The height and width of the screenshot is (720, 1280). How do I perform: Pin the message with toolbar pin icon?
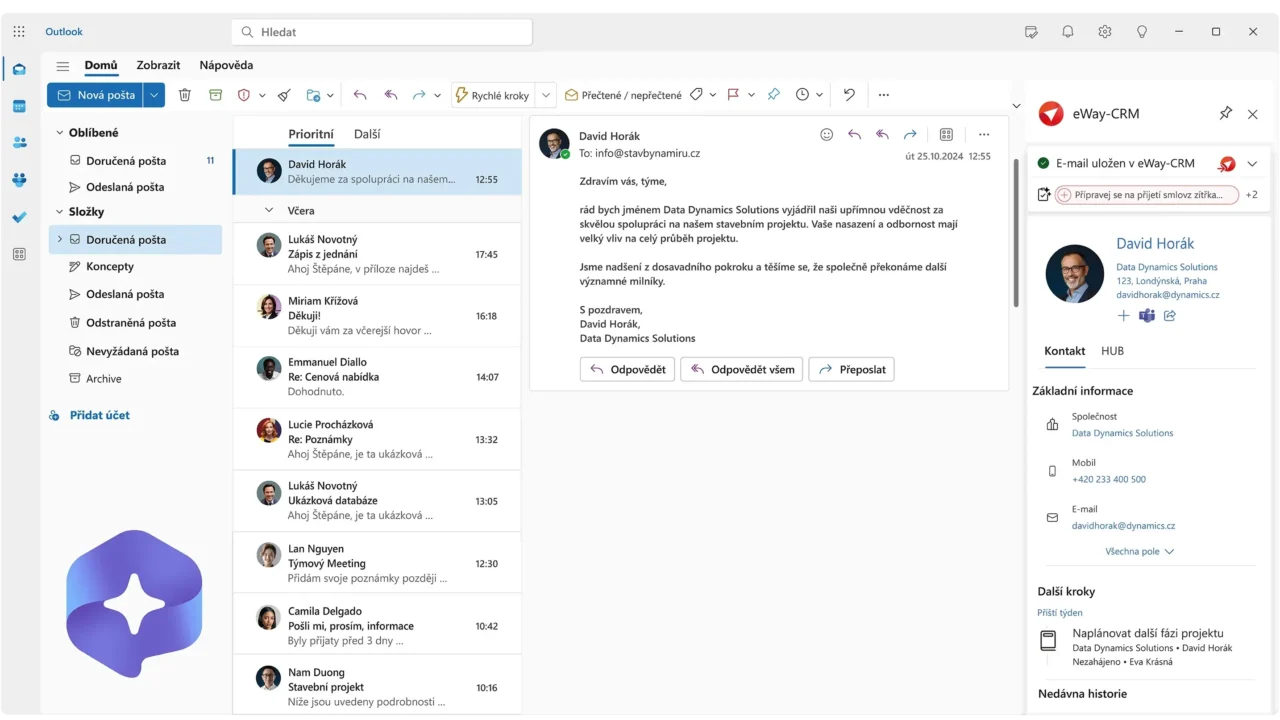click(x=774, y=95)
